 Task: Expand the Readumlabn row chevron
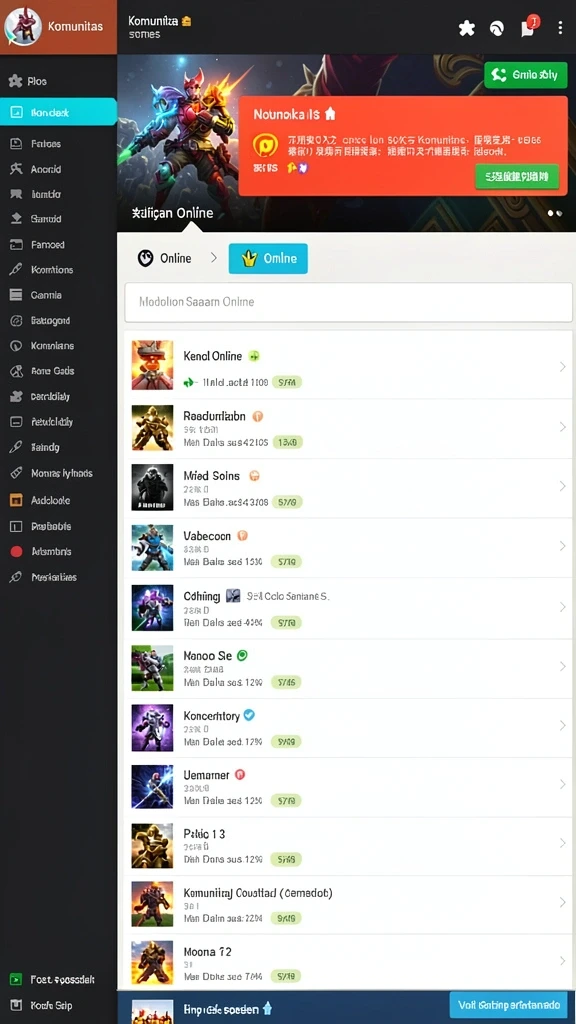(x=562, y=426)
